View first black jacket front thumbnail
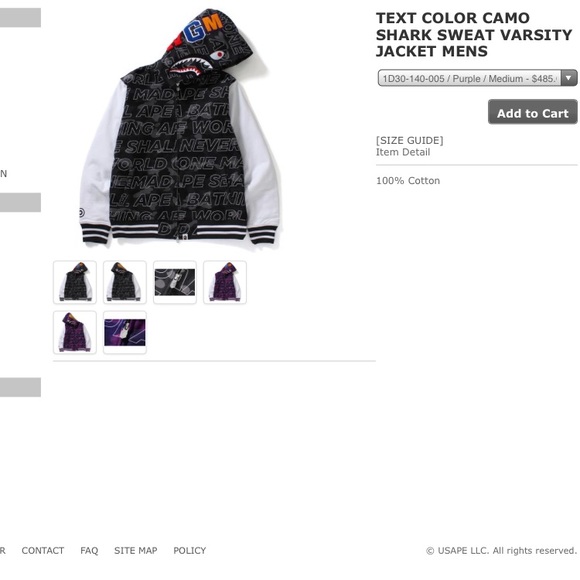 click(x=75, y=282)
